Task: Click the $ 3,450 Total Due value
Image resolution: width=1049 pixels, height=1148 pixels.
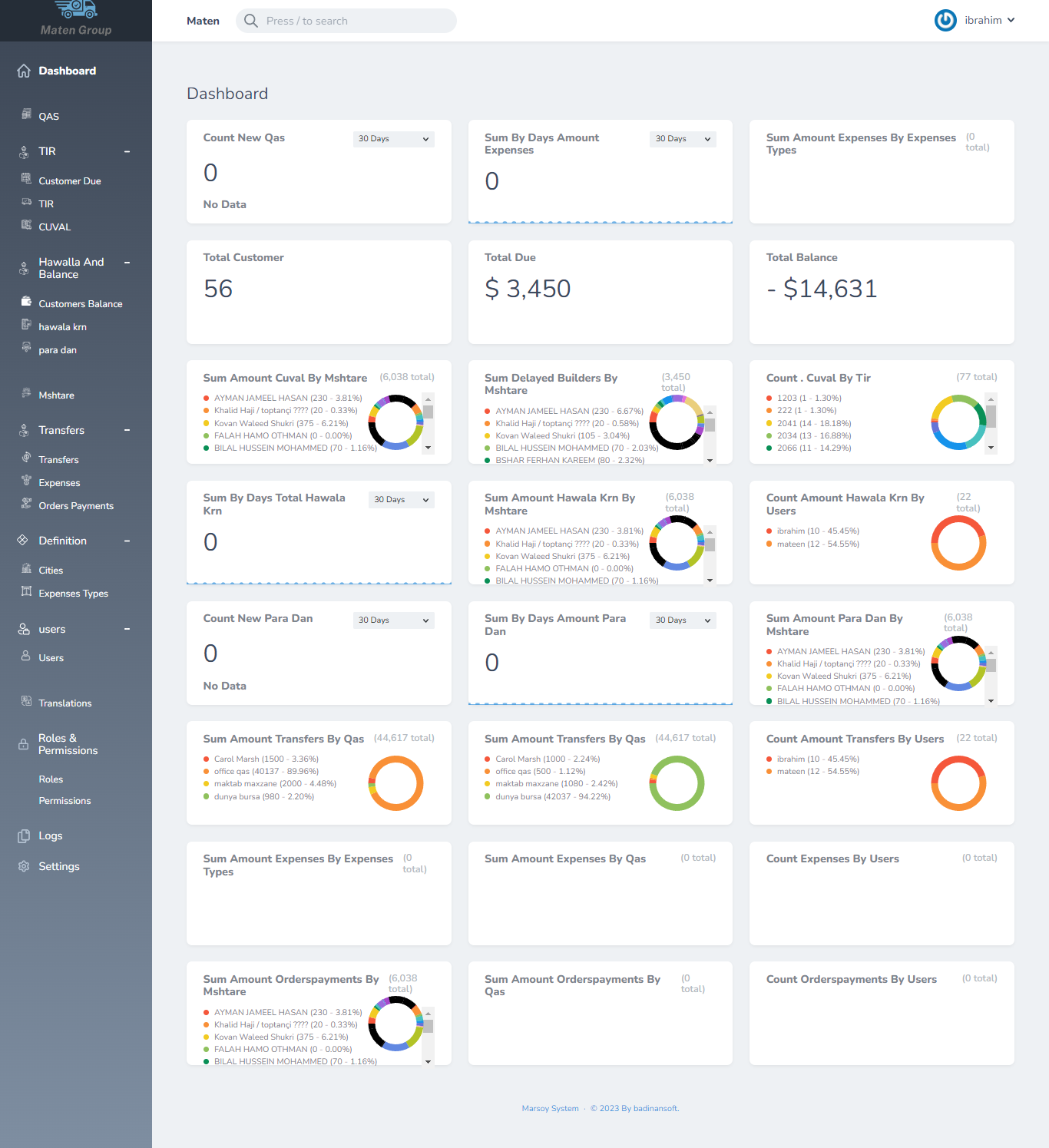Action: click(528, 289)
